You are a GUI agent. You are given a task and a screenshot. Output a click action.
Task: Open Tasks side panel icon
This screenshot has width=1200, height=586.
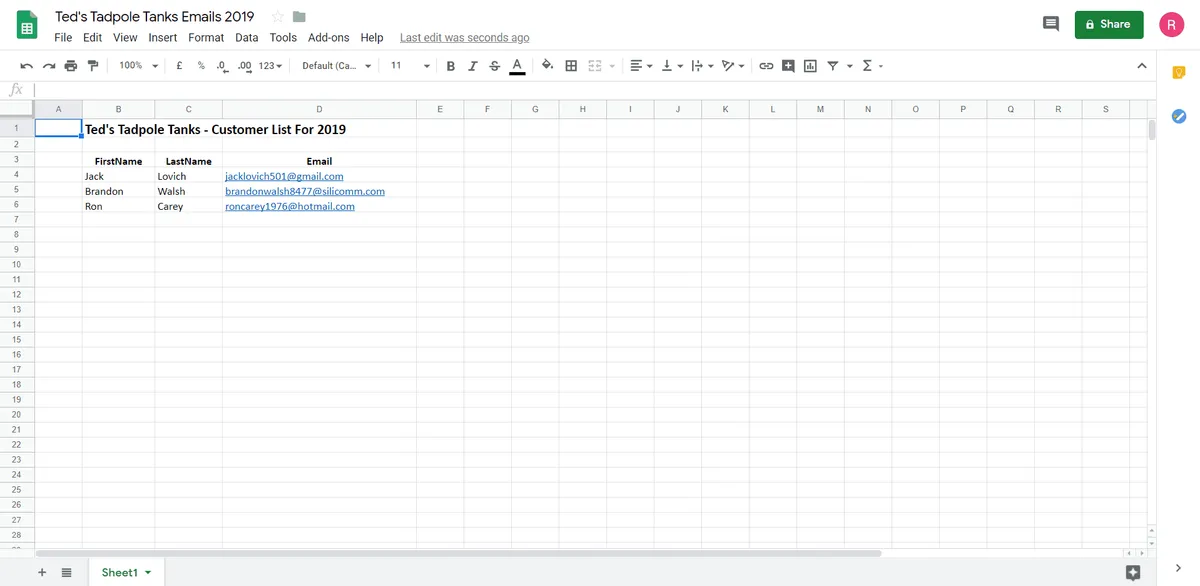1178,116
